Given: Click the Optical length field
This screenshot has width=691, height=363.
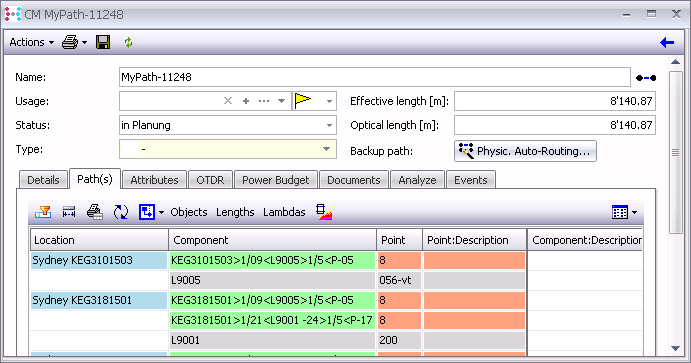Looking at the screenshot, I should coord(555,125).
